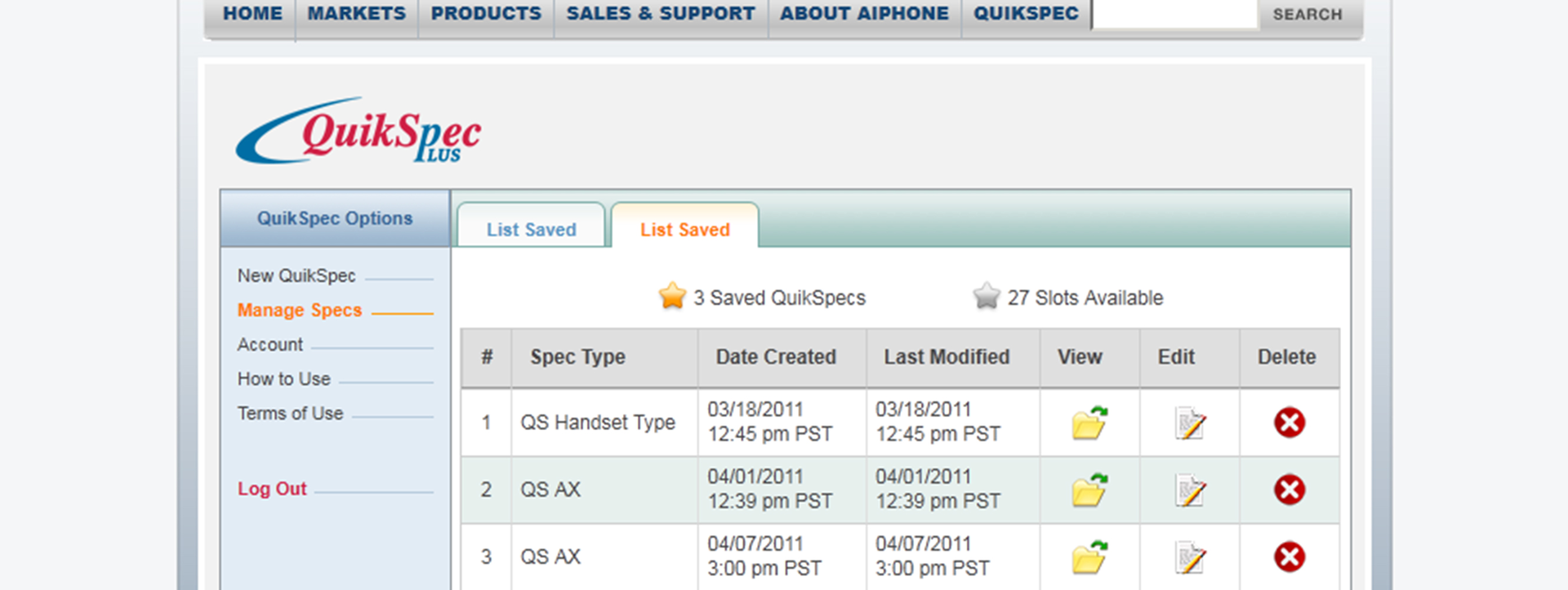Viewport: 1568px width, 590px height.
Task: Click the SEARCH button
Action: coord(1307,15)
